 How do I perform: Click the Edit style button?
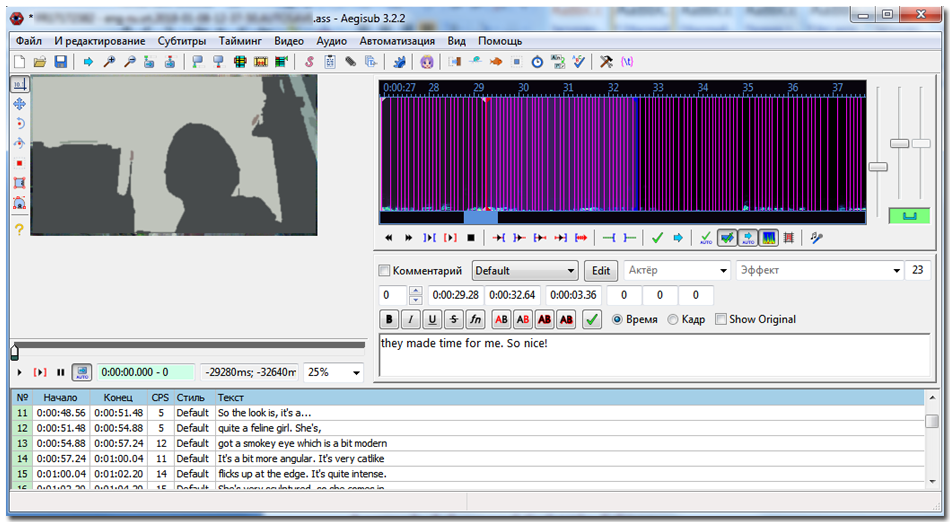pos(600,271)
